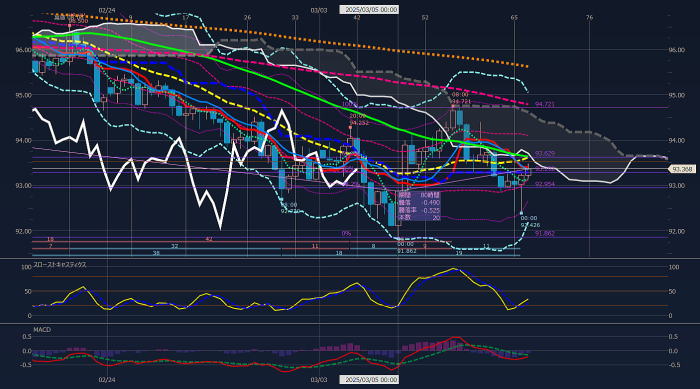Viewport: 700px width, 389px height.
Task: Click stochastic 50 on the left axis
Action: coord(27,292)
